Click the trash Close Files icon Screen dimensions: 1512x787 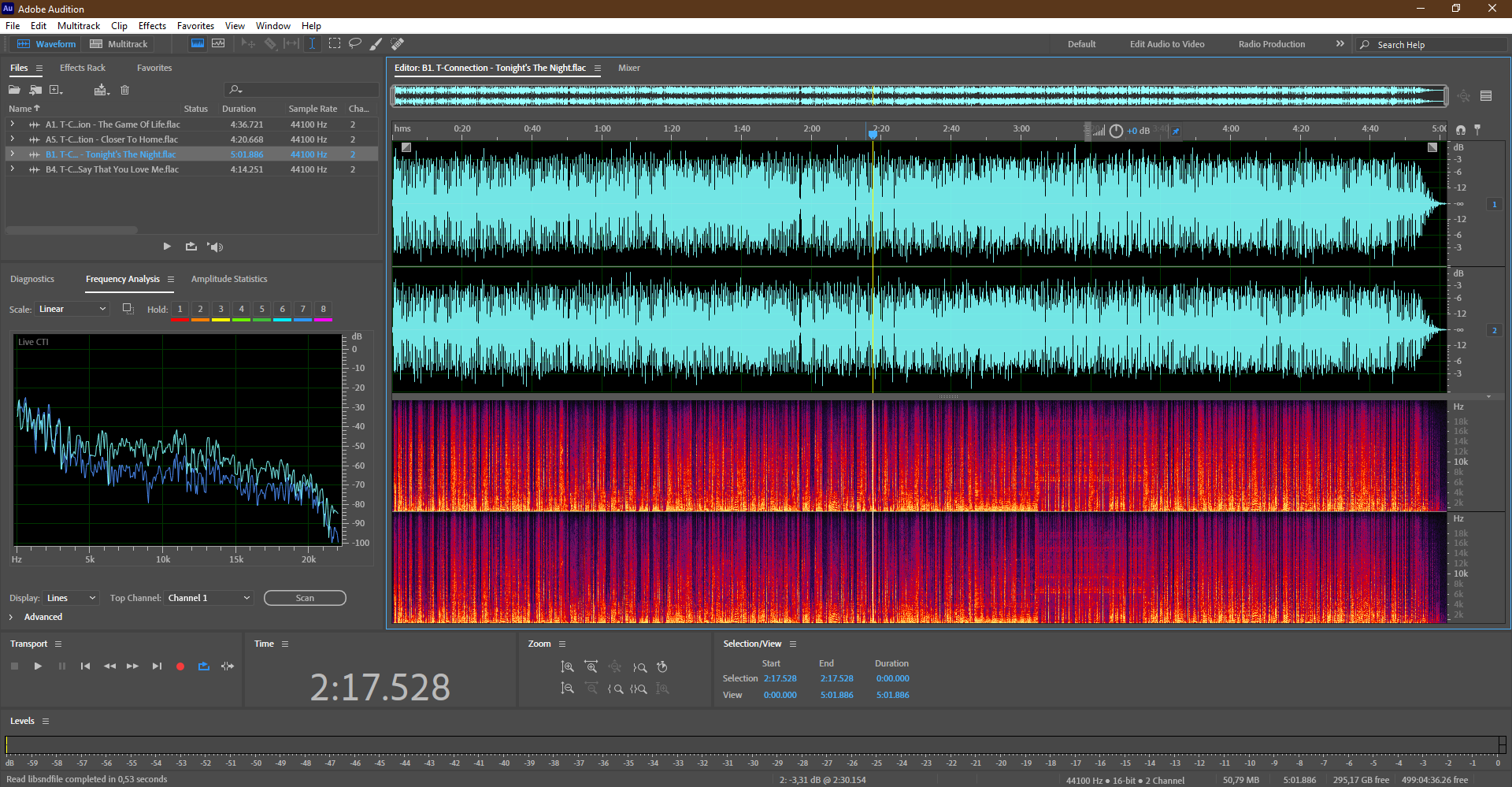tap(124, 90)
